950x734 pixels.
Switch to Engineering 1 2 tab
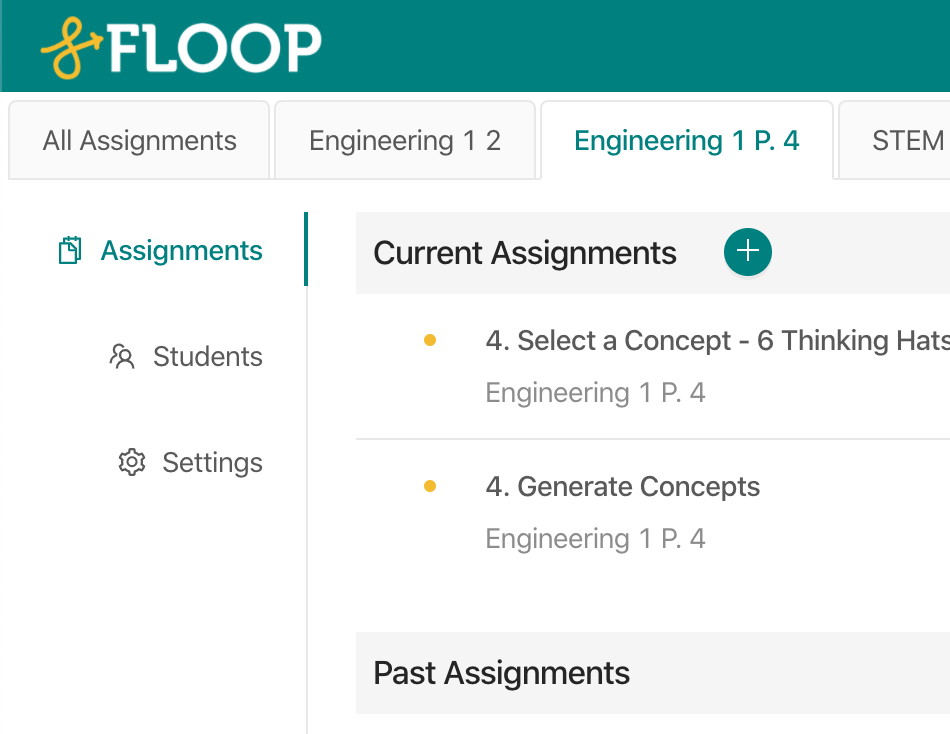(x=405, y=141)
